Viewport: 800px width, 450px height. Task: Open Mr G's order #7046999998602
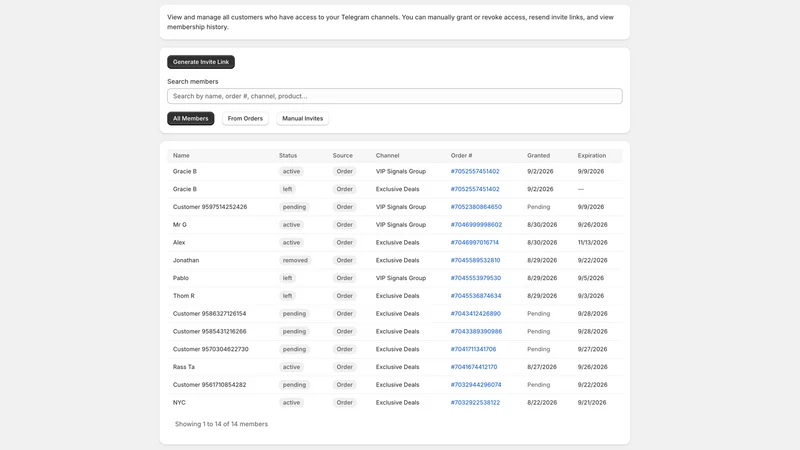476,225
